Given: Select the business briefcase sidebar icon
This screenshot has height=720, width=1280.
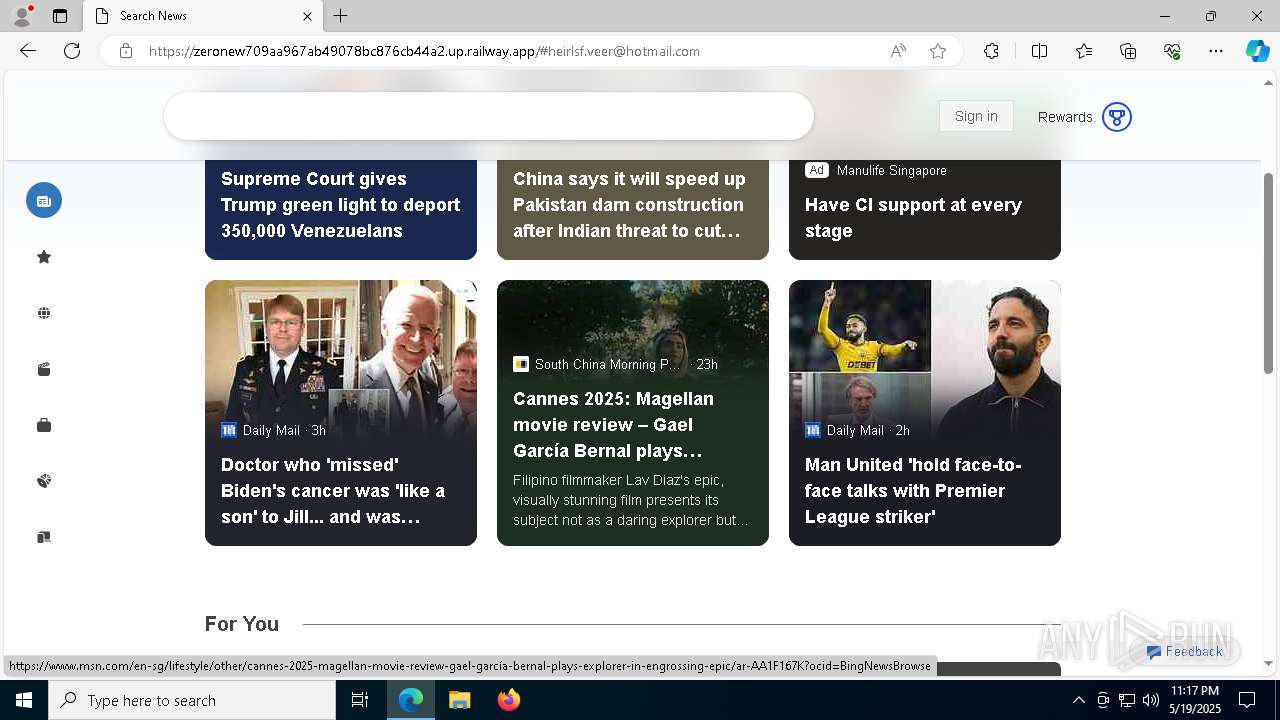Looking at the screenshot, I should pos(44,425).
